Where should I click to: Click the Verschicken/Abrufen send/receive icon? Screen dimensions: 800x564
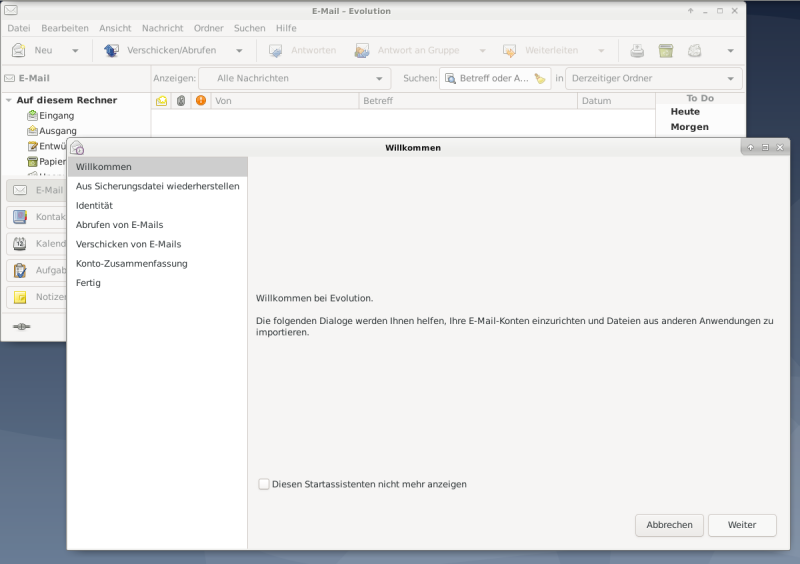(111, 50)
